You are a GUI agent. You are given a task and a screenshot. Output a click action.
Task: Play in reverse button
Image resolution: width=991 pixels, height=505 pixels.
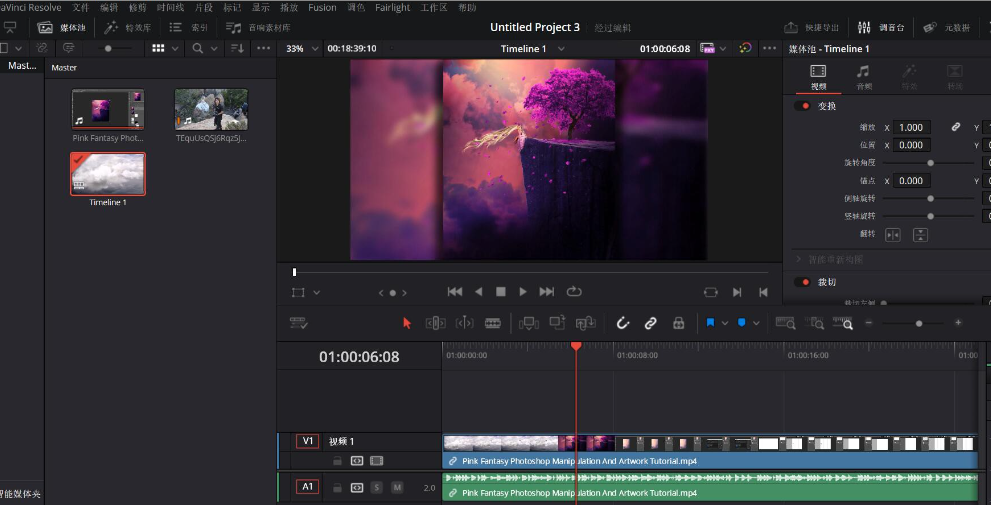click(x=478, y=291)
